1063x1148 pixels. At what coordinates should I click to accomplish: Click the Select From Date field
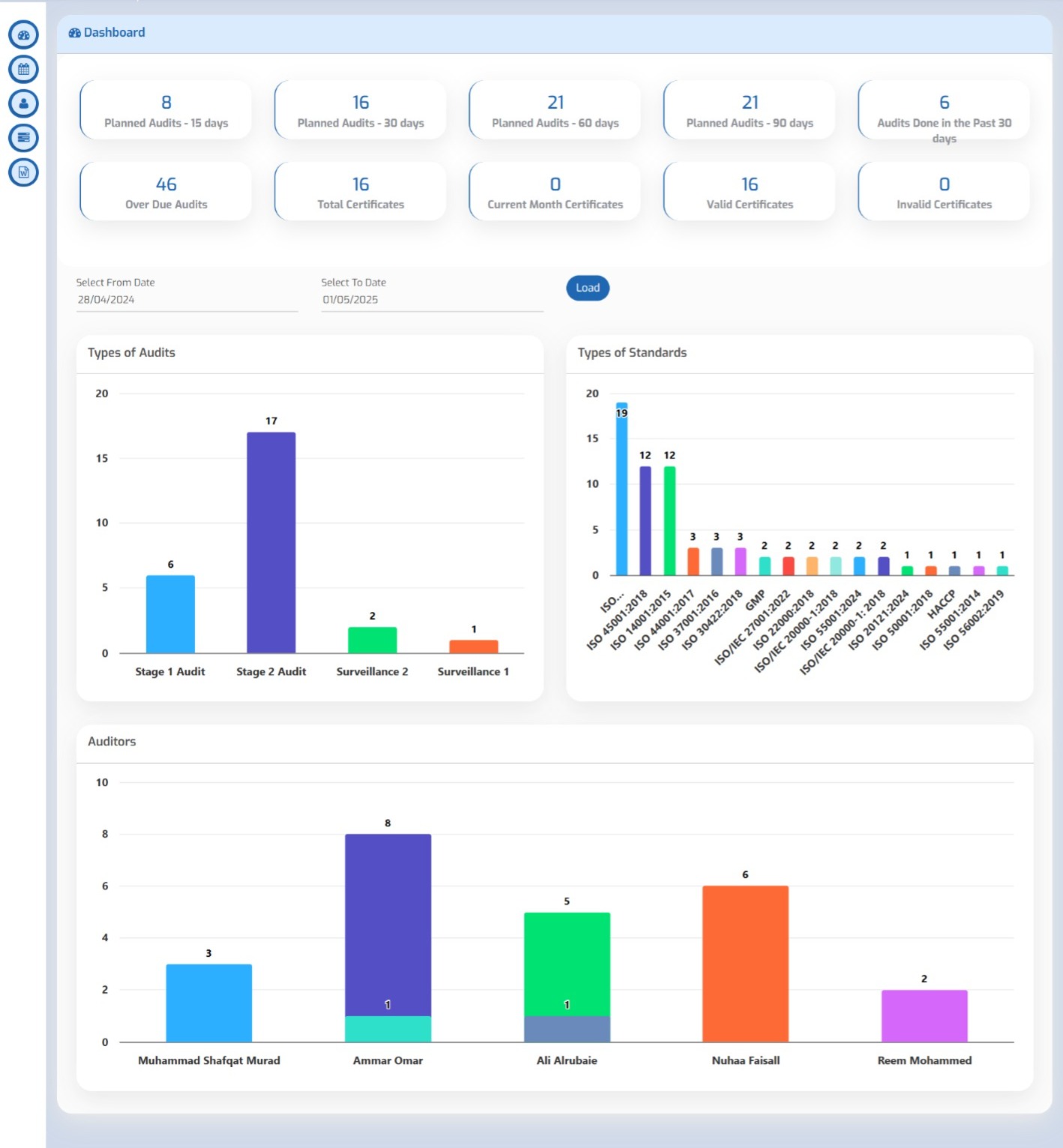point(187,300)
